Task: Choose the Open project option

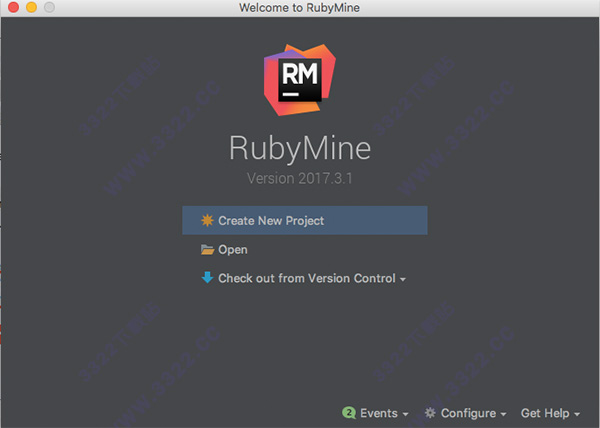Action: (233, 250)
